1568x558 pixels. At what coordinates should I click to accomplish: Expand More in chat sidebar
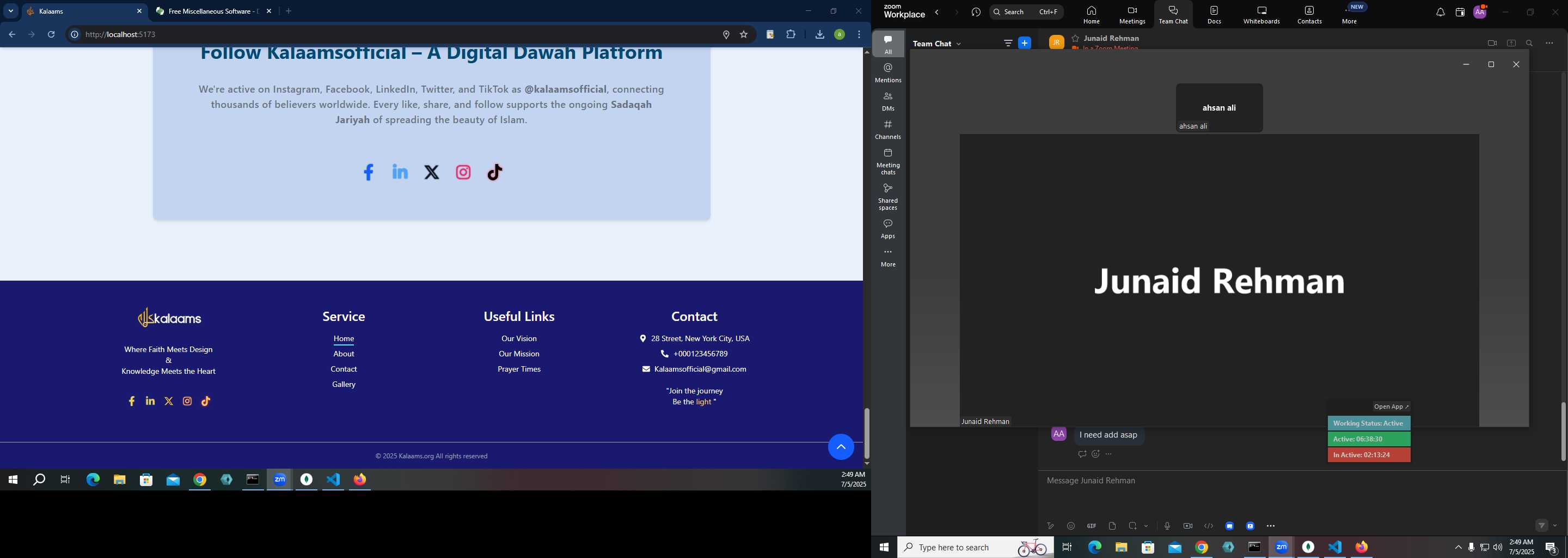[888, 258]
